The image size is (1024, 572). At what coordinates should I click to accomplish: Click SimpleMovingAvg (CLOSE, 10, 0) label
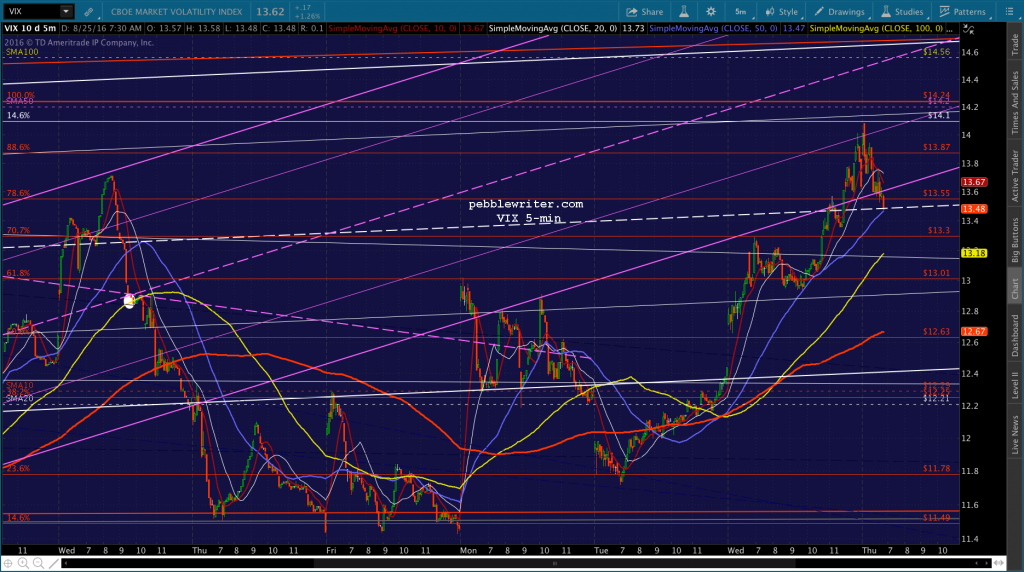tap(392, 29)
